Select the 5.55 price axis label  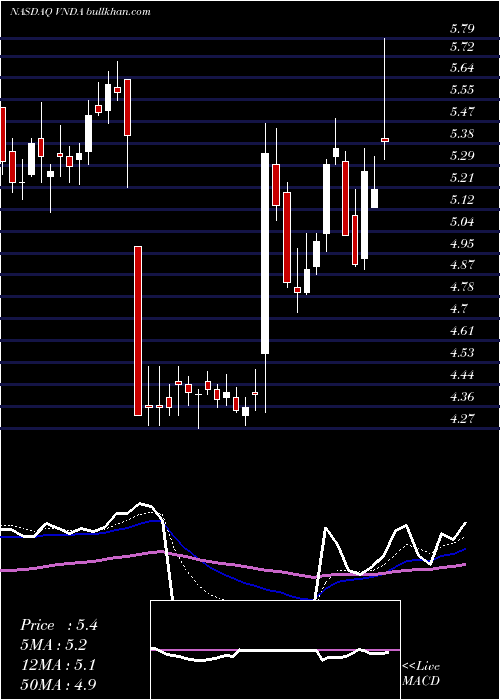click(x=462, y=90)
